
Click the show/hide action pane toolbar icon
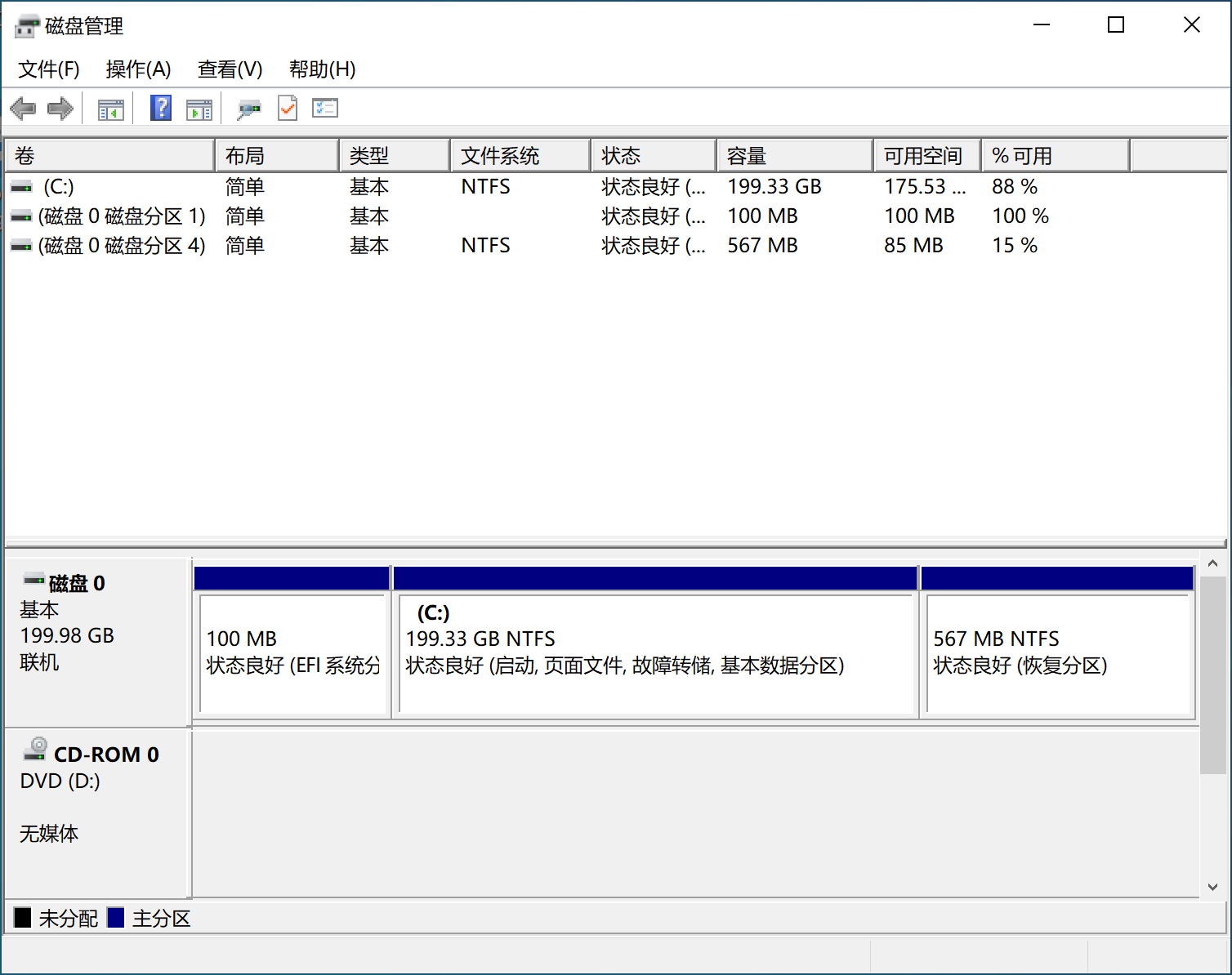pyautogui.click(x=199, y=108)
